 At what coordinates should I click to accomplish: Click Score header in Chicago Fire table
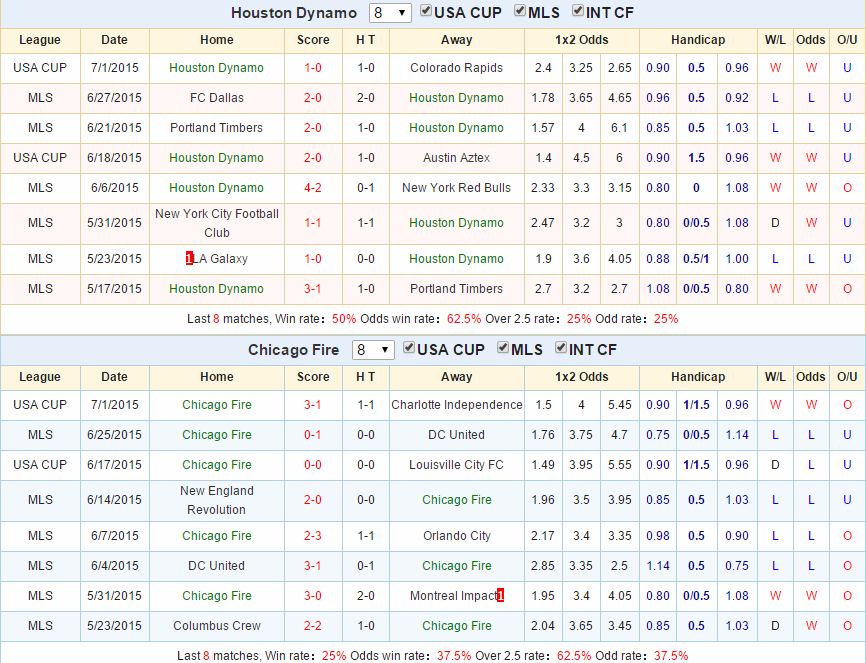[x=313, y=377]
